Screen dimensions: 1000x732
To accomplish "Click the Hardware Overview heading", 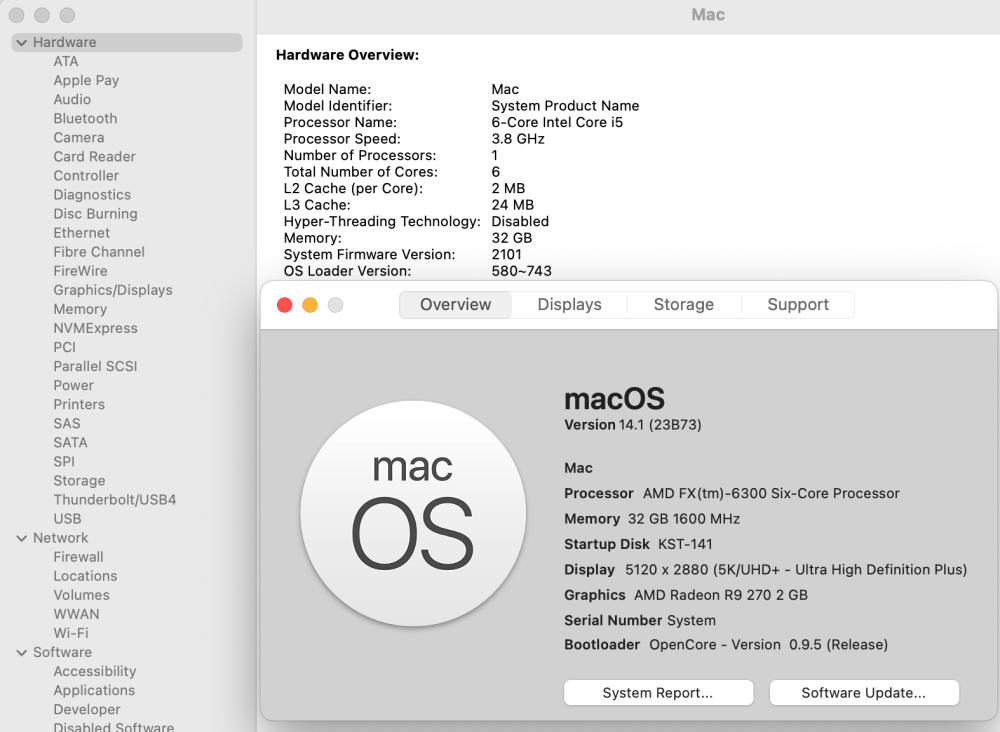I will coord(348,55).
